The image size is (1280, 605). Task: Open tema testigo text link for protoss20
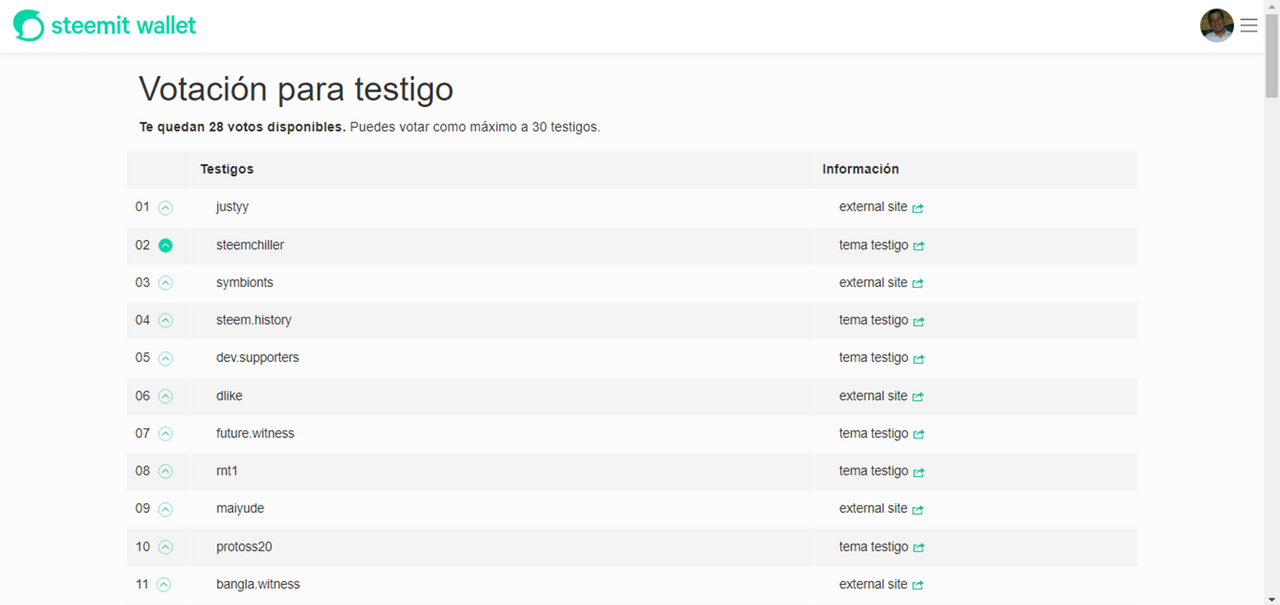873,547
